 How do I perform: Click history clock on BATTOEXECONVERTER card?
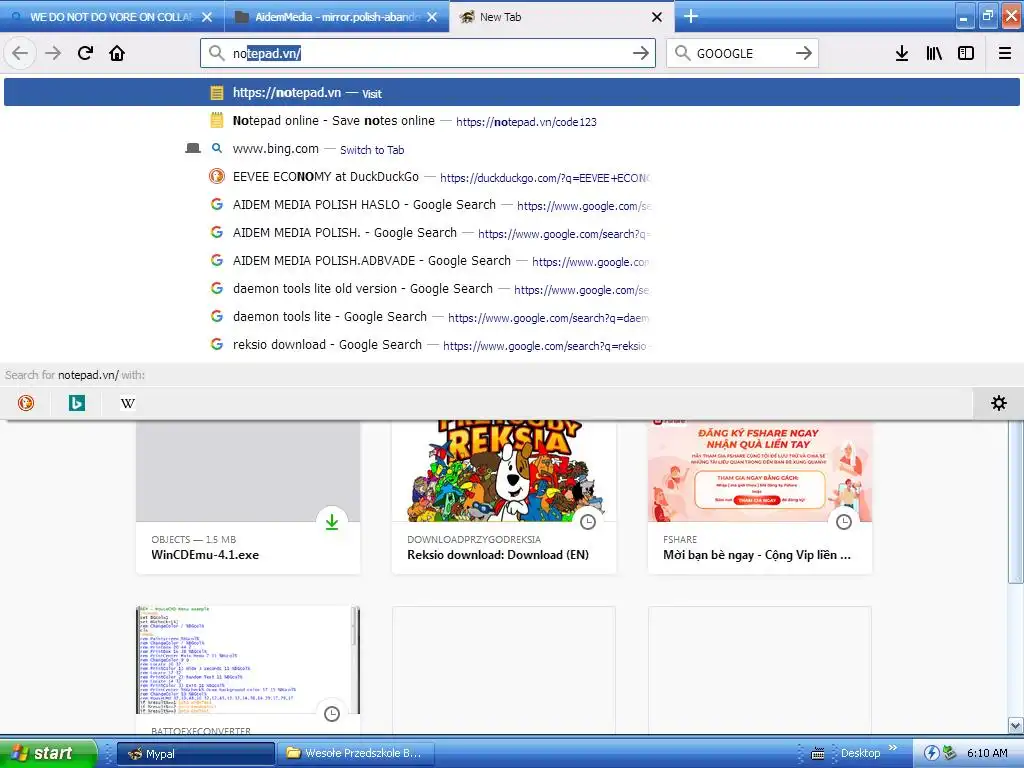332,714
